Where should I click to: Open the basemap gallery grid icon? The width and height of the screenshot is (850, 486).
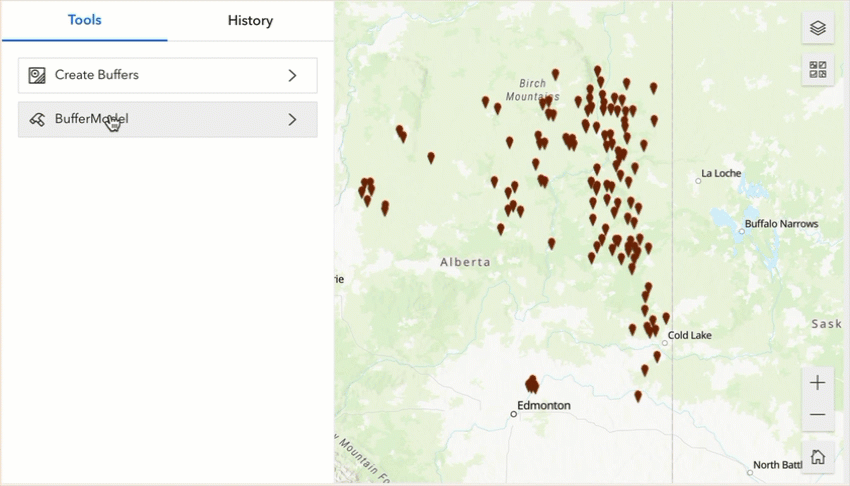817,69
